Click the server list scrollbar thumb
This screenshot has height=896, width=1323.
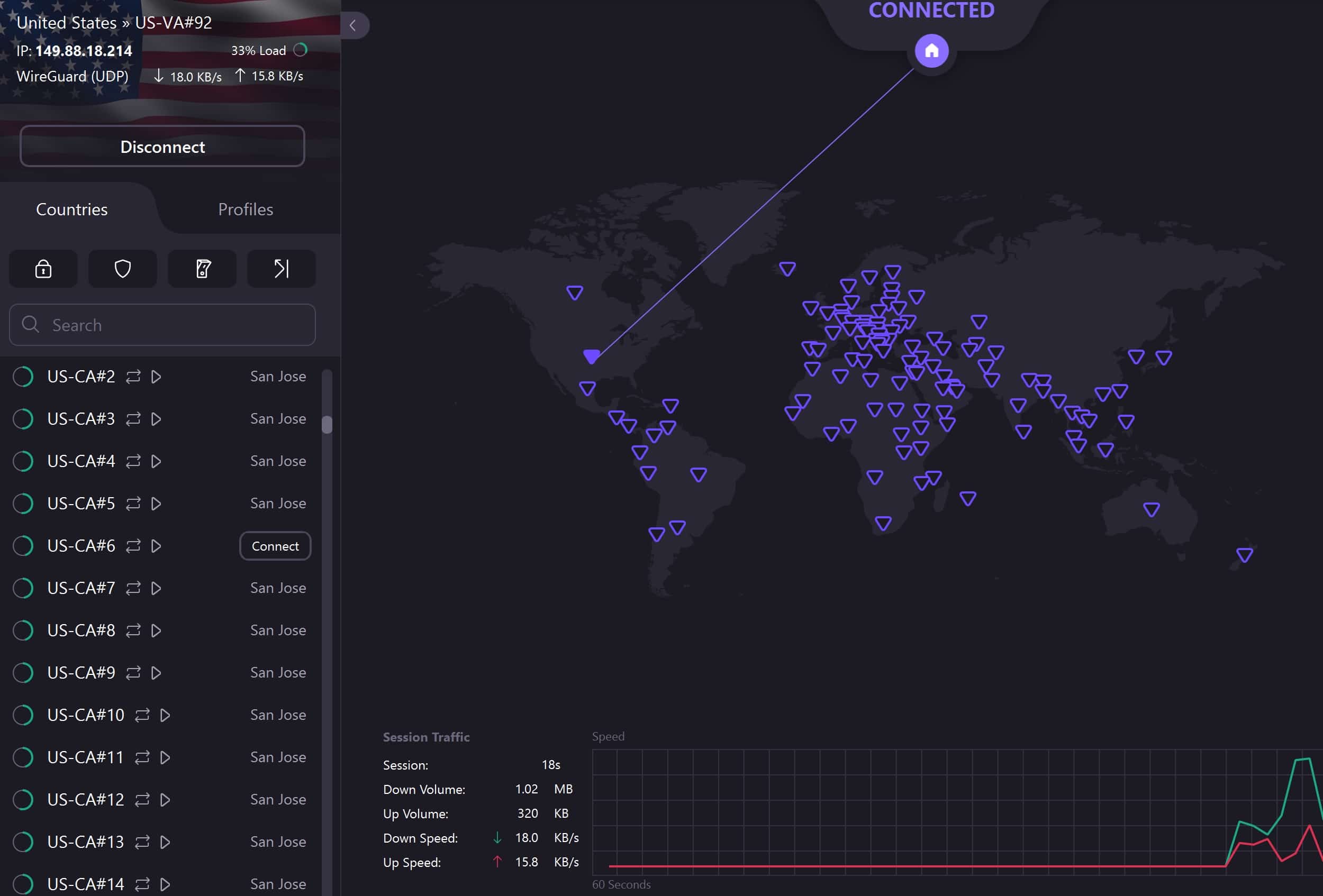pyautogui.click(x=327, y=424)
